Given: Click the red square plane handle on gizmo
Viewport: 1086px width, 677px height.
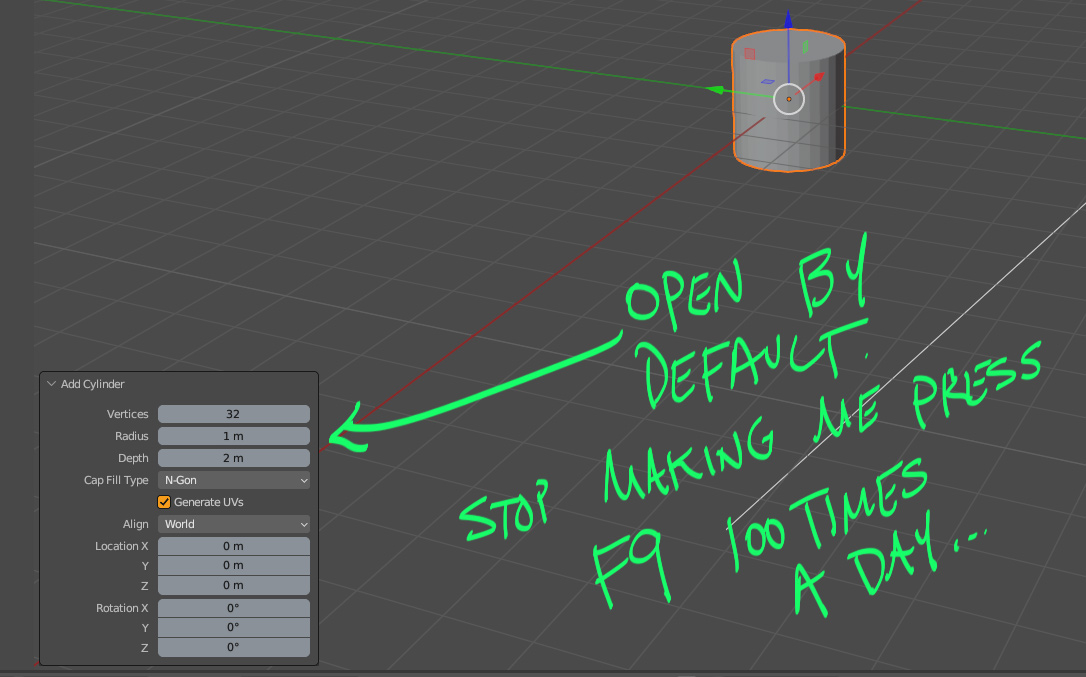Looking at the screenshot, I should click(749, 53).
